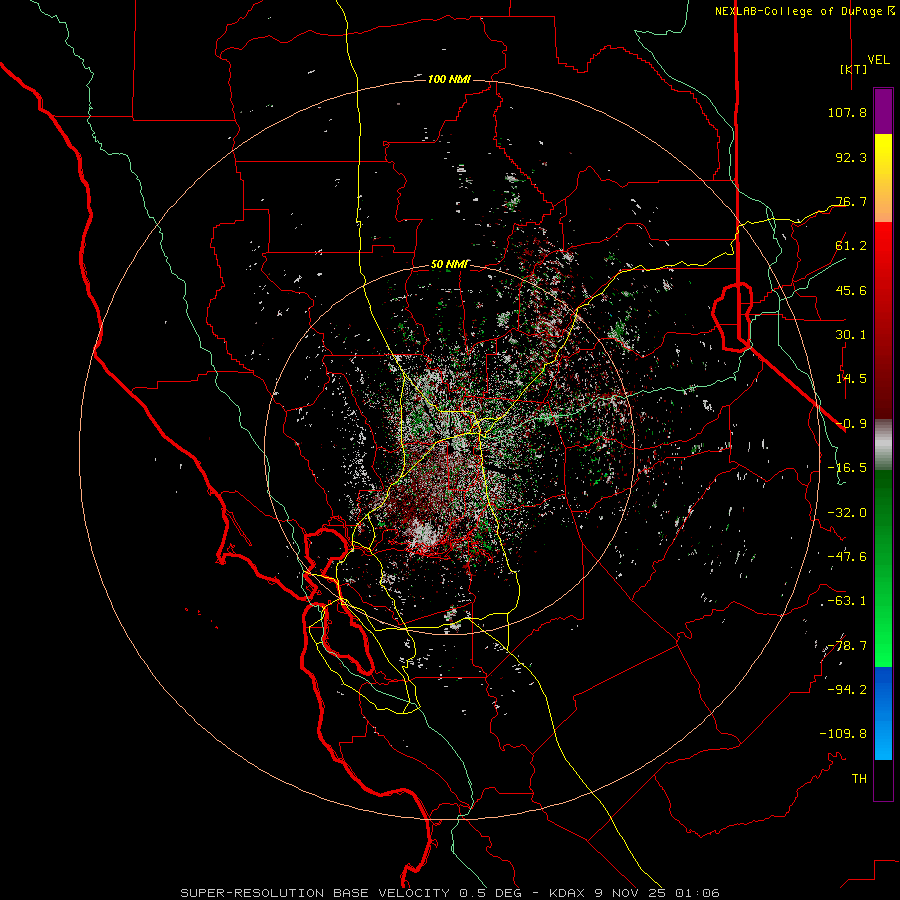This screenshot has width=900, height=900.
Task: Select the 92.3 scale value
Action: coord(851,157)
